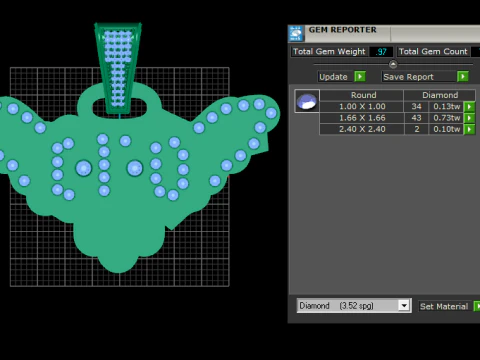Select the left large center gem on pendant

(x=84, y=168)
